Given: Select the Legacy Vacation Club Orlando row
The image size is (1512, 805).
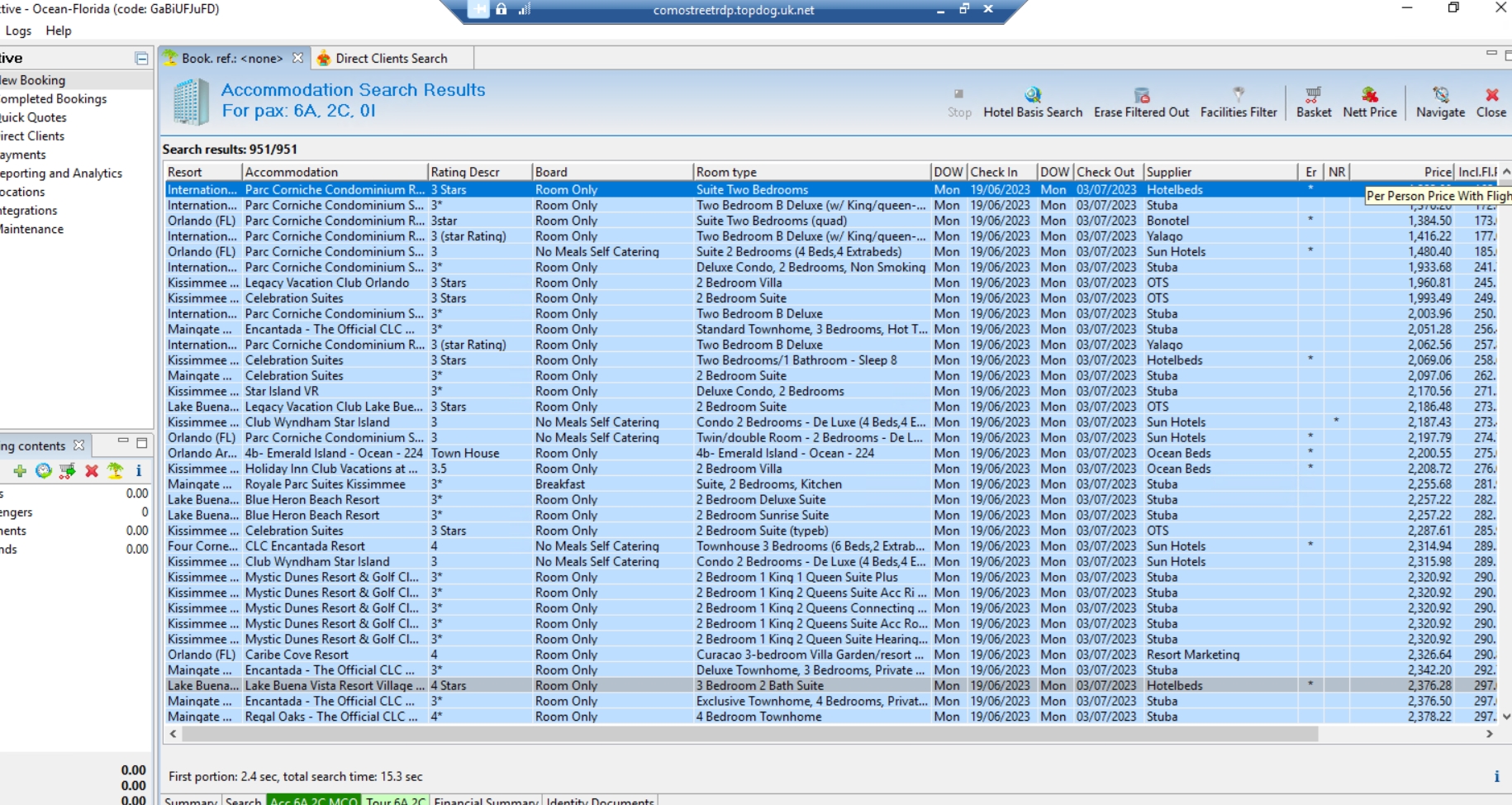Looking at the screenshot, I should [831, 283].
